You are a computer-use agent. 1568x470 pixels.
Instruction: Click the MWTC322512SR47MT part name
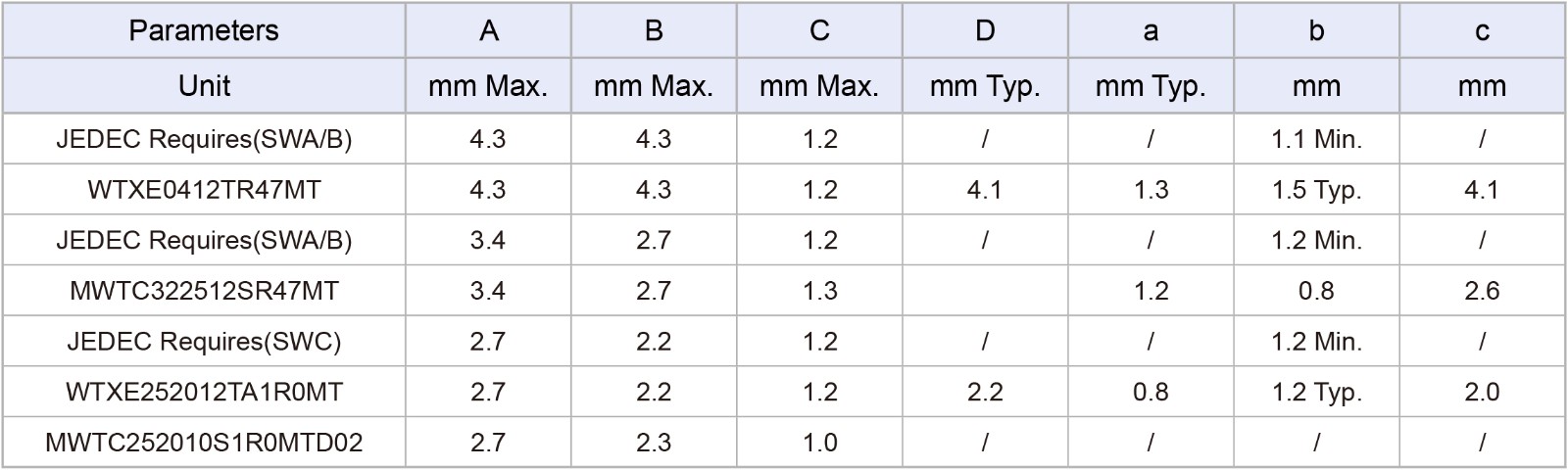(204, 291)
